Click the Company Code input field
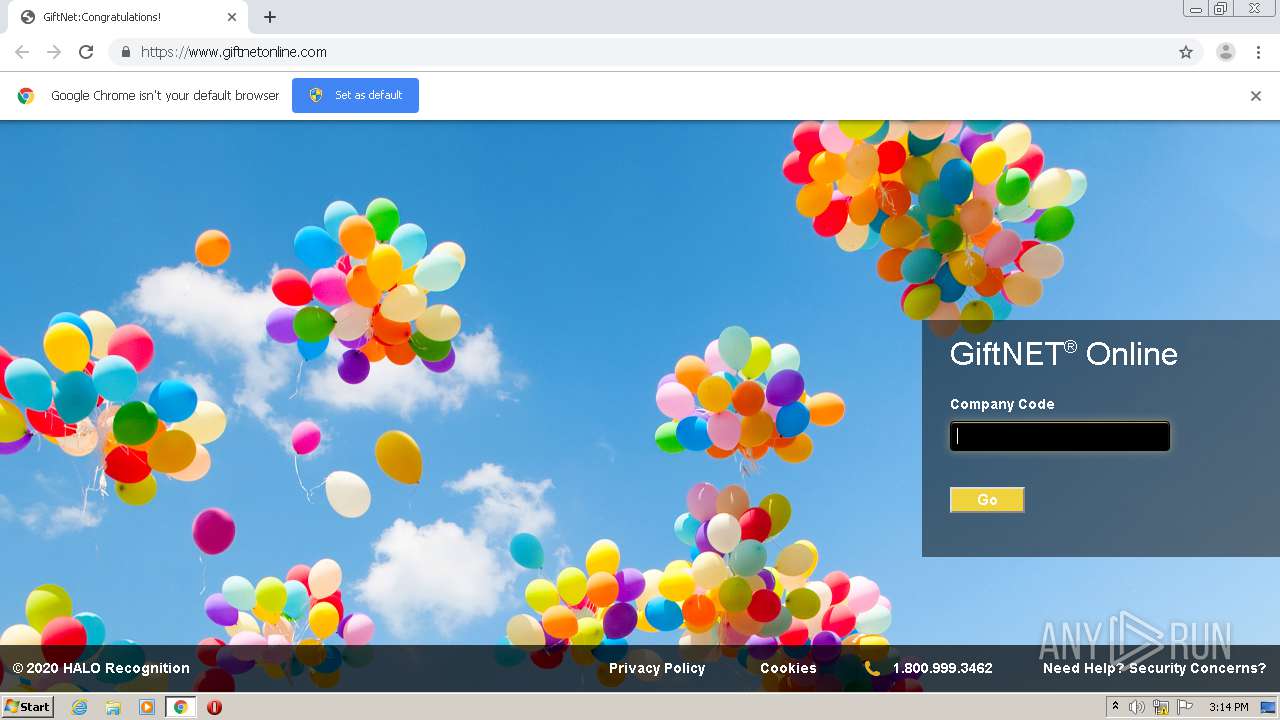 click(x=1060, y=436)
